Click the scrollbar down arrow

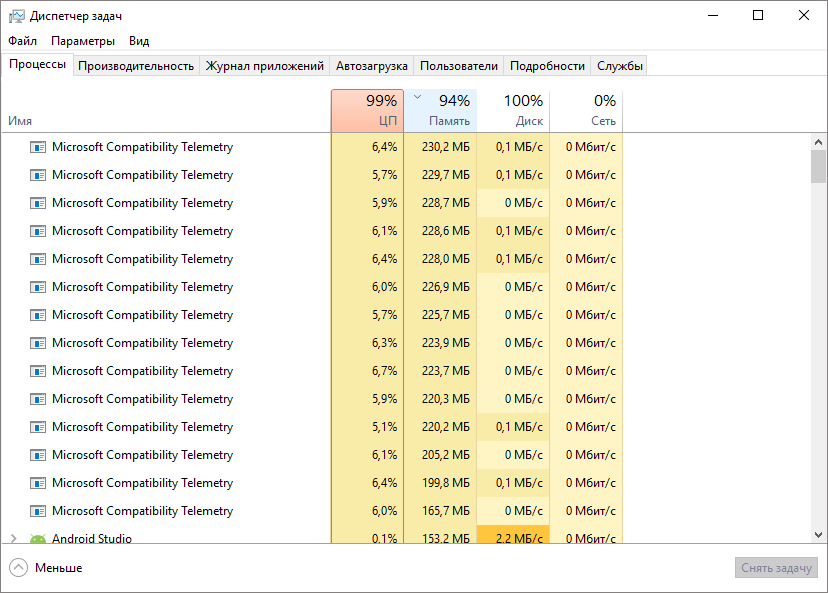[819, 536]
